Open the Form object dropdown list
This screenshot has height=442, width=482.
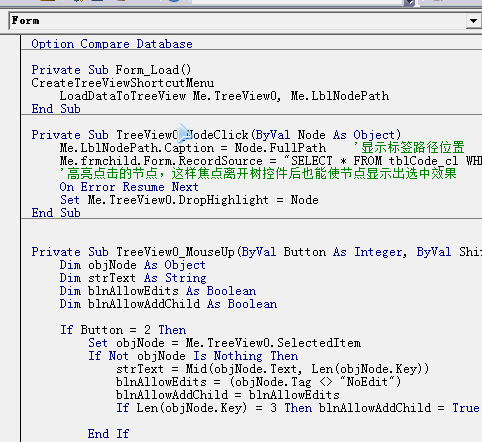(473, 21)
